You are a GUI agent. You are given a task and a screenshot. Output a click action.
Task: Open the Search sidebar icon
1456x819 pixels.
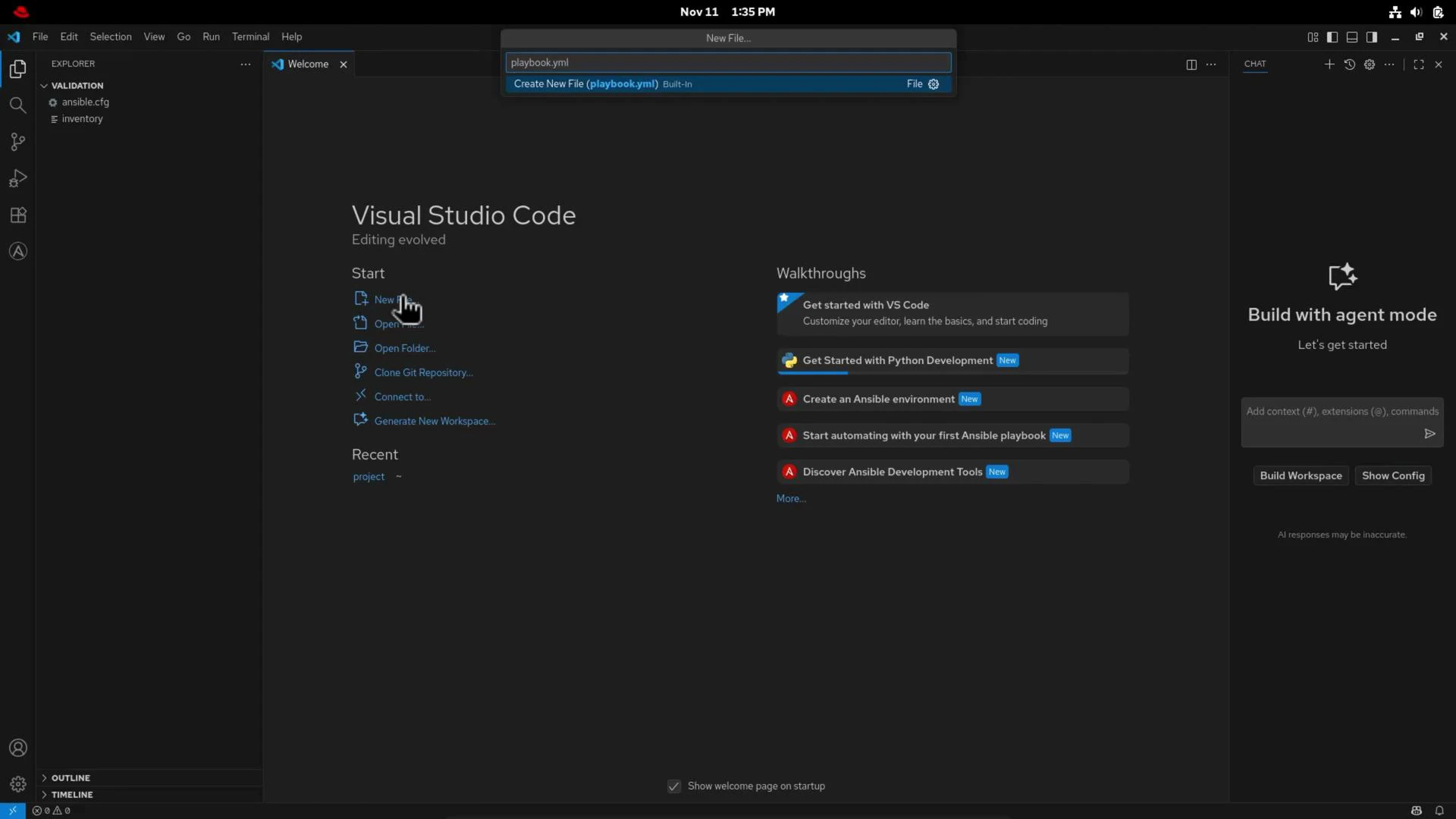click(x=17, y=105)
